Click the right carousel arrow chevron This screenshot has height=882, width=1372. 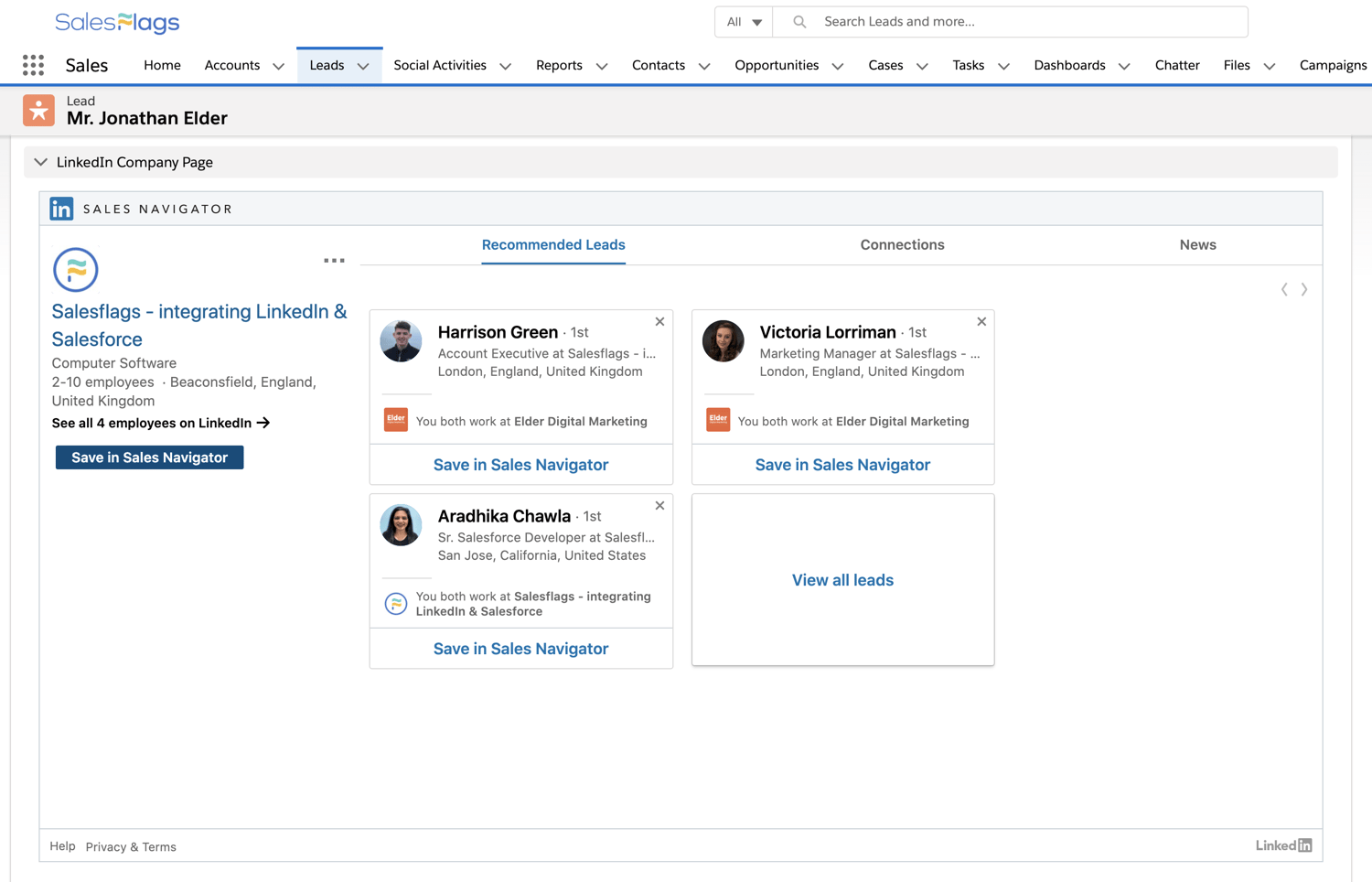1304,288
